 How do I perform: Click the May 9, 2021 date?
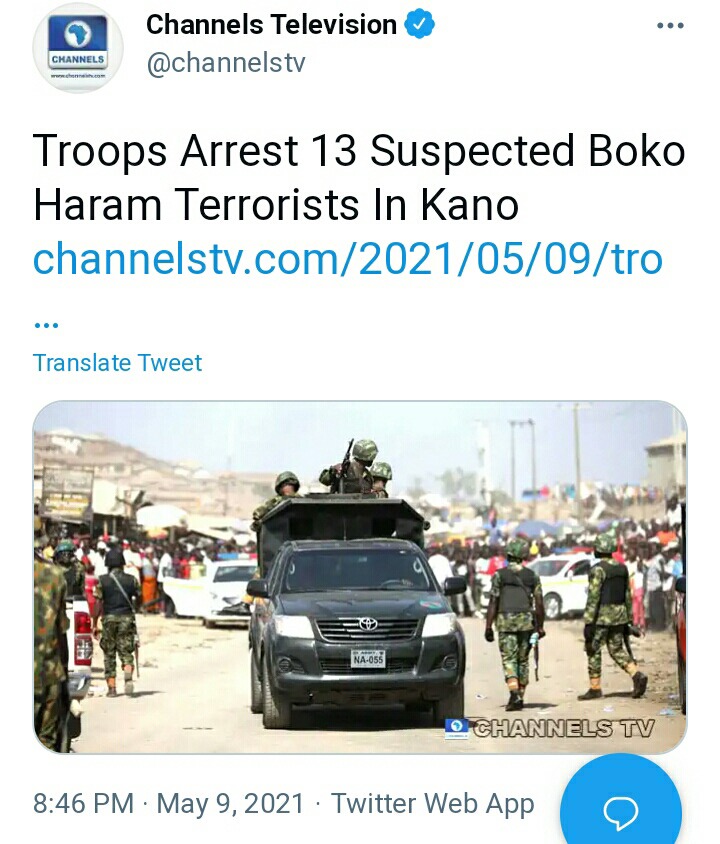230,804
